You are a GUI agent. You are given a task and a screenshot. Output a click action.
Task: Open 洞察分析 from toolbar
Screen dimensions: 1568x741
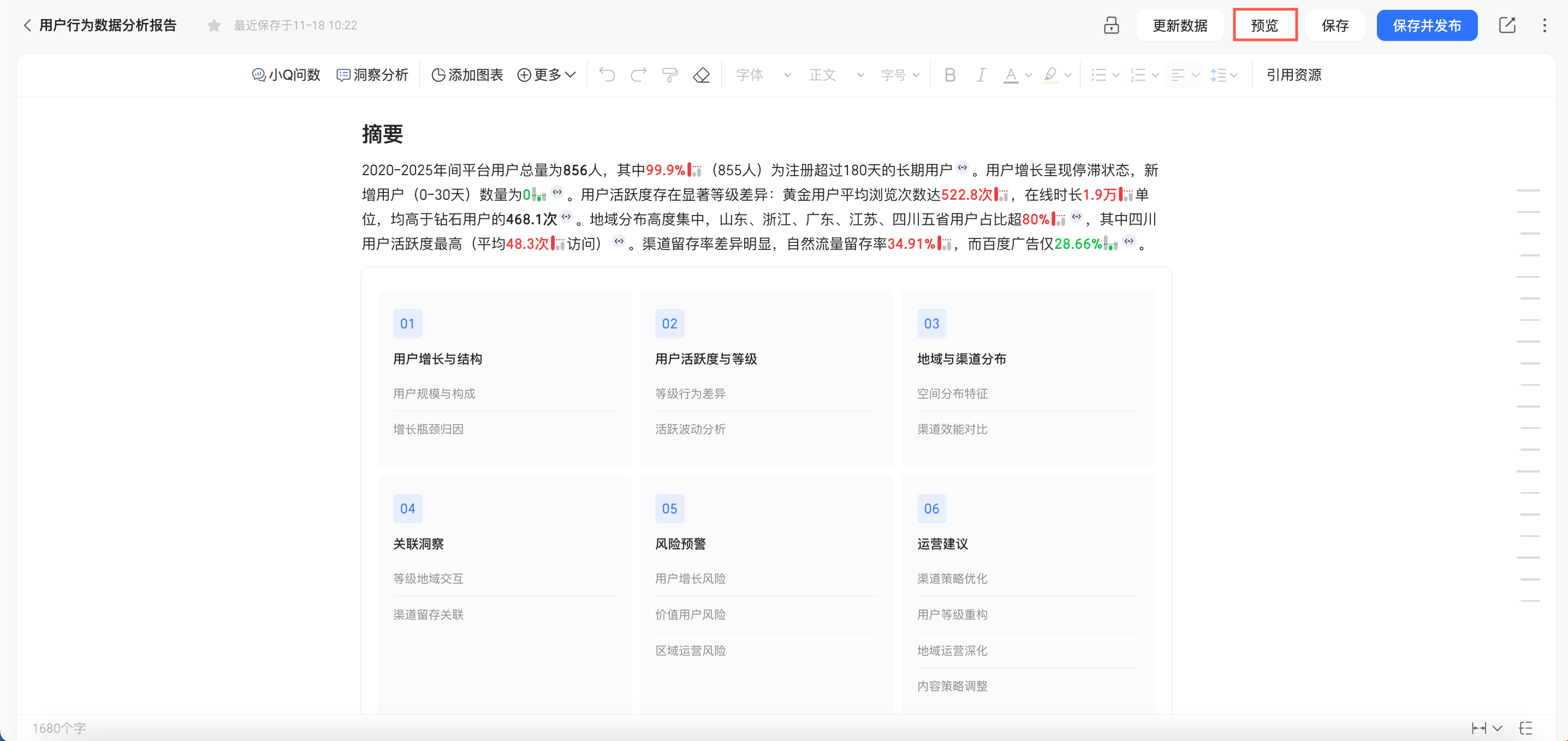pyautogui.click(x=372, y=75)
